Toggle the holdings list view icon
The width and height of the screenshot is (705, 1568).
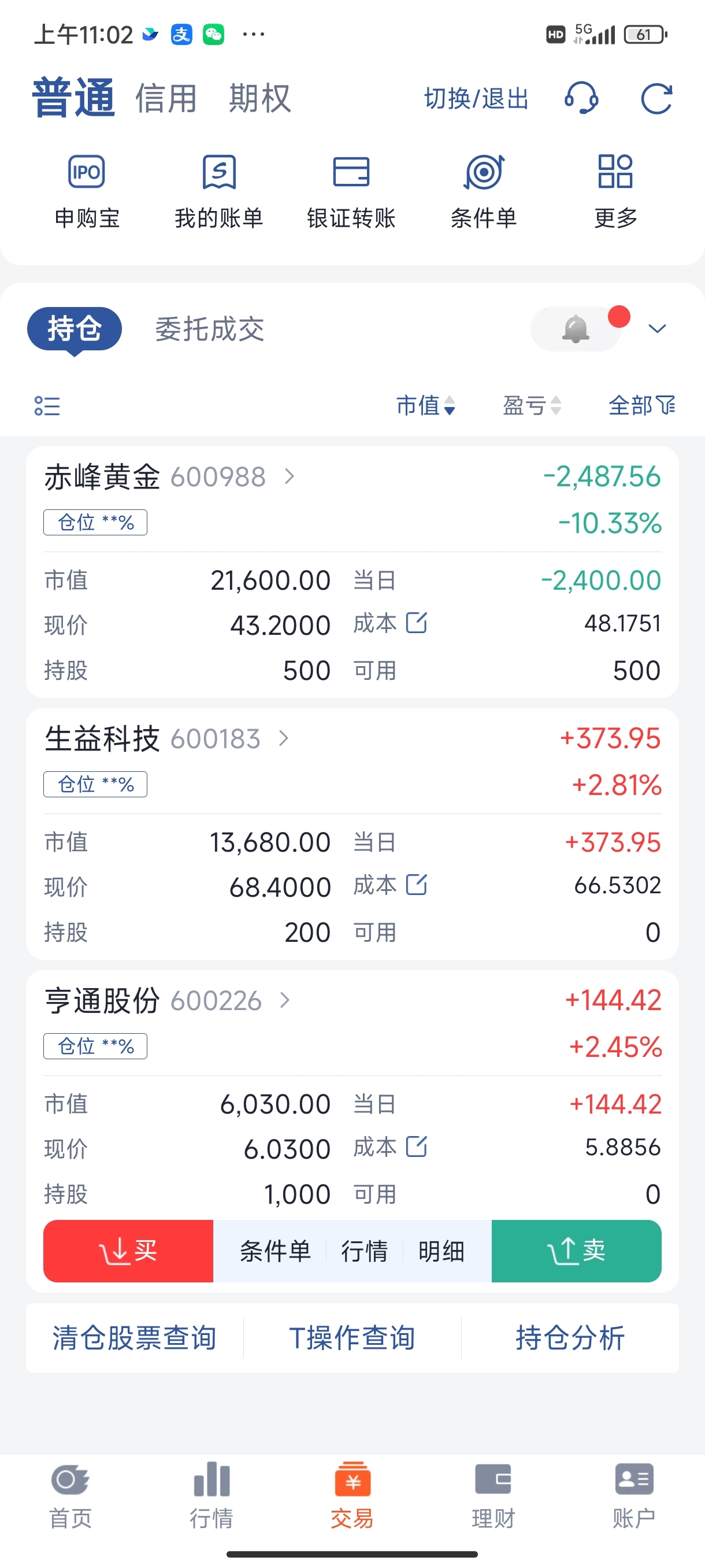[47, 405]
